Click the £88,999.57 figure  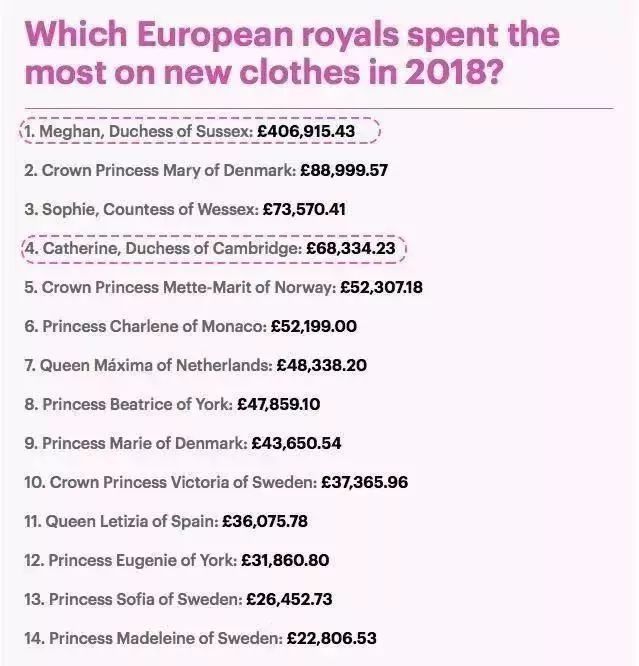[344, 170]
